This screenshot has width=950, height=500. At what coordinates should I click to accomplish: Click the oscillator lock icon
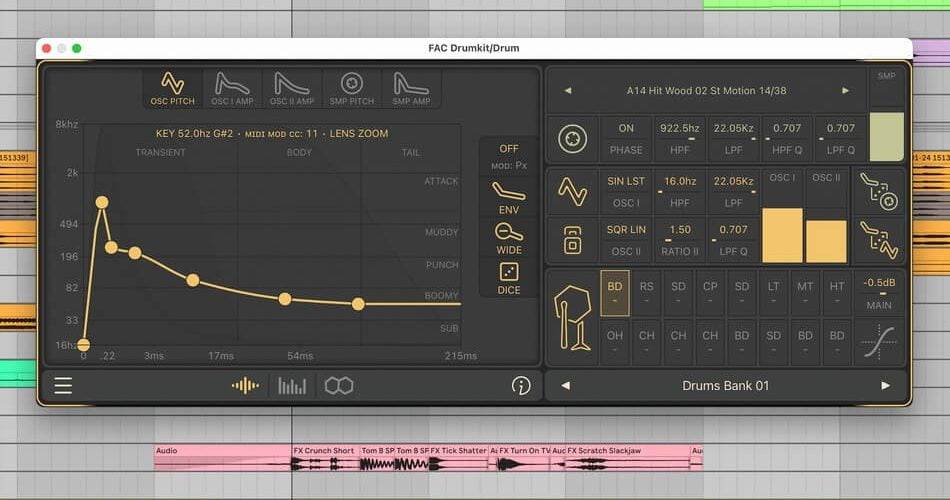click(573, 240)
